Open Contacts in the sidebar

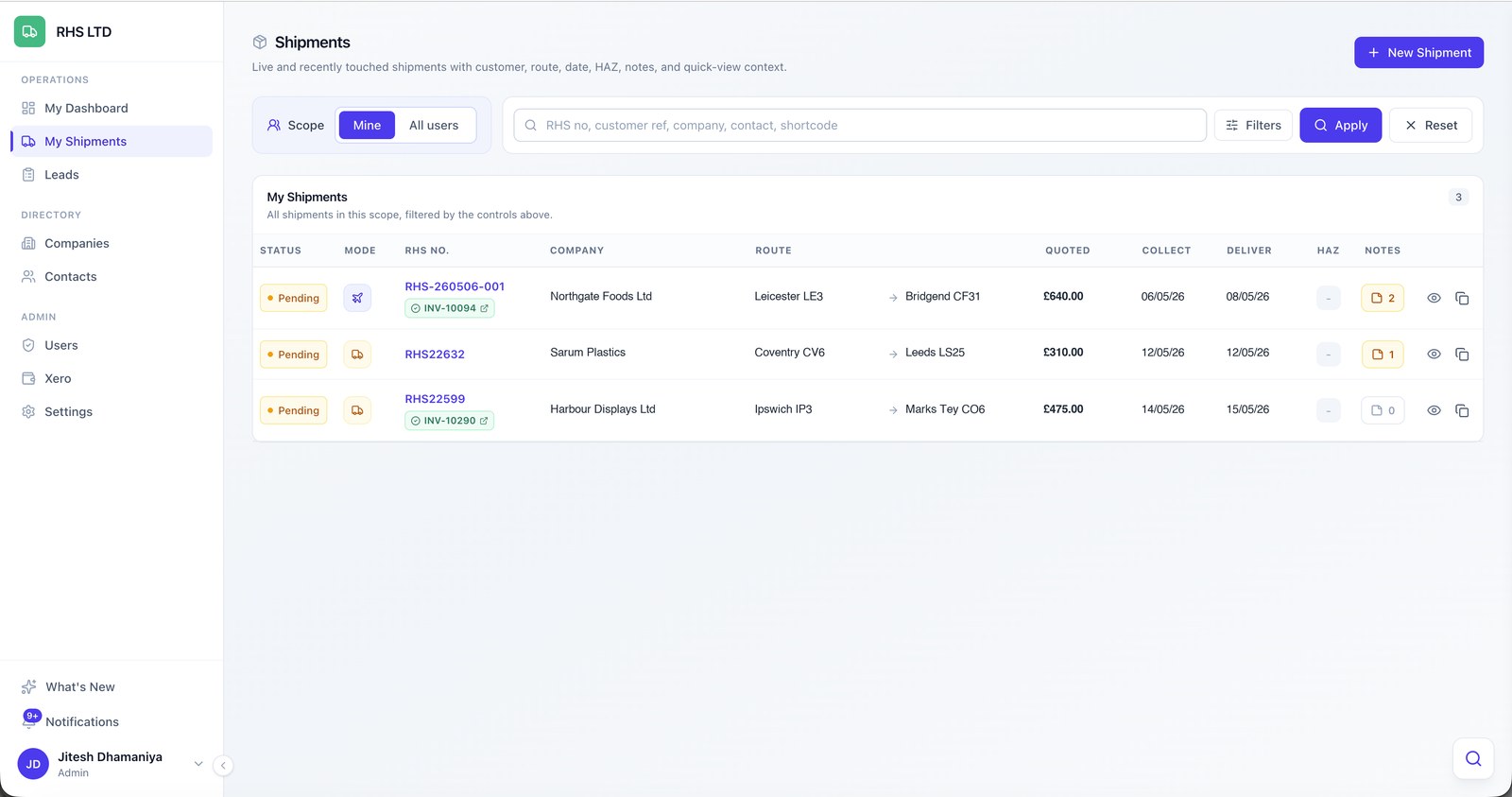click(112, 276)
